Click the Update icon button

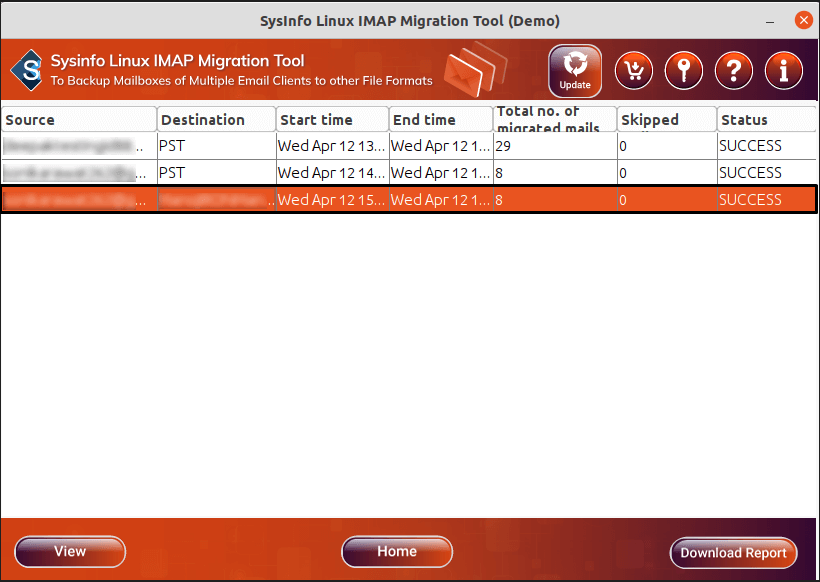click(575, 71)
